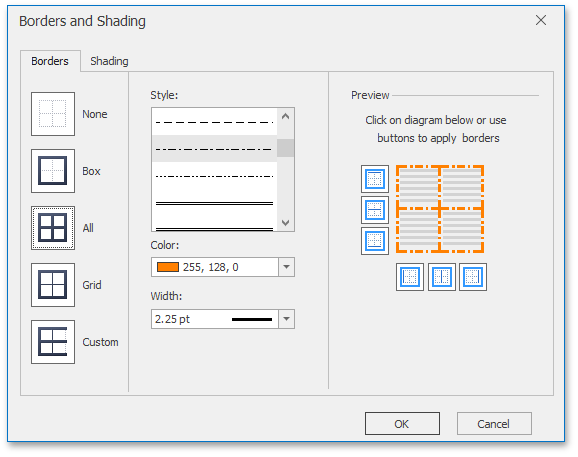Select the None border preset icon

53,114
